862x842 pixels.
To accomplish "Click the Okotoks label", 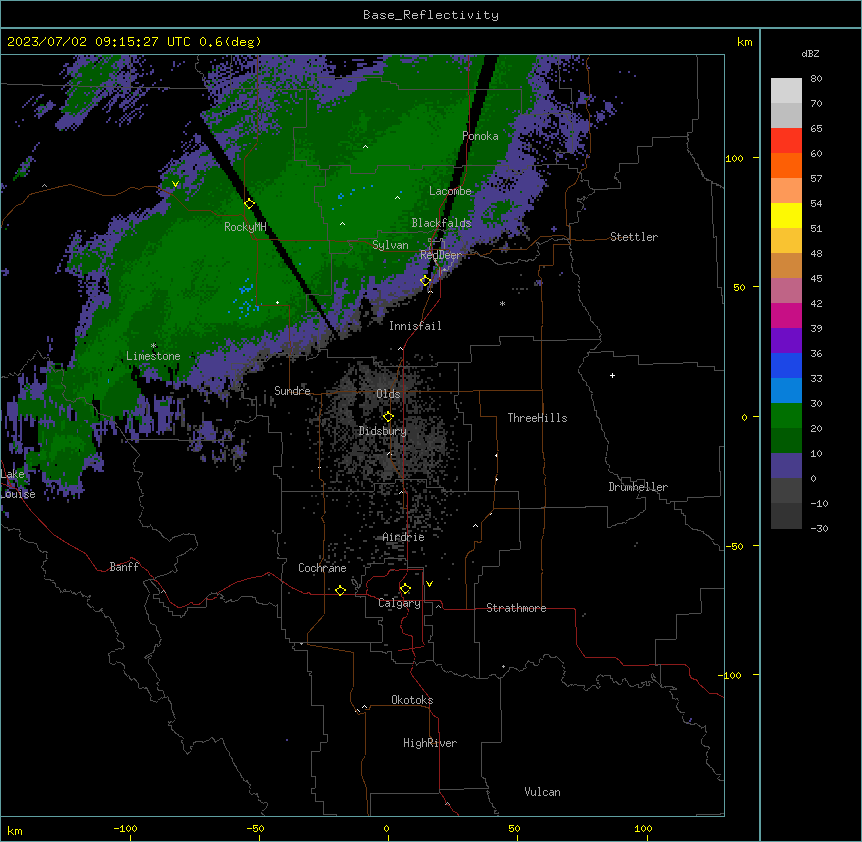I will coord(412,700).
